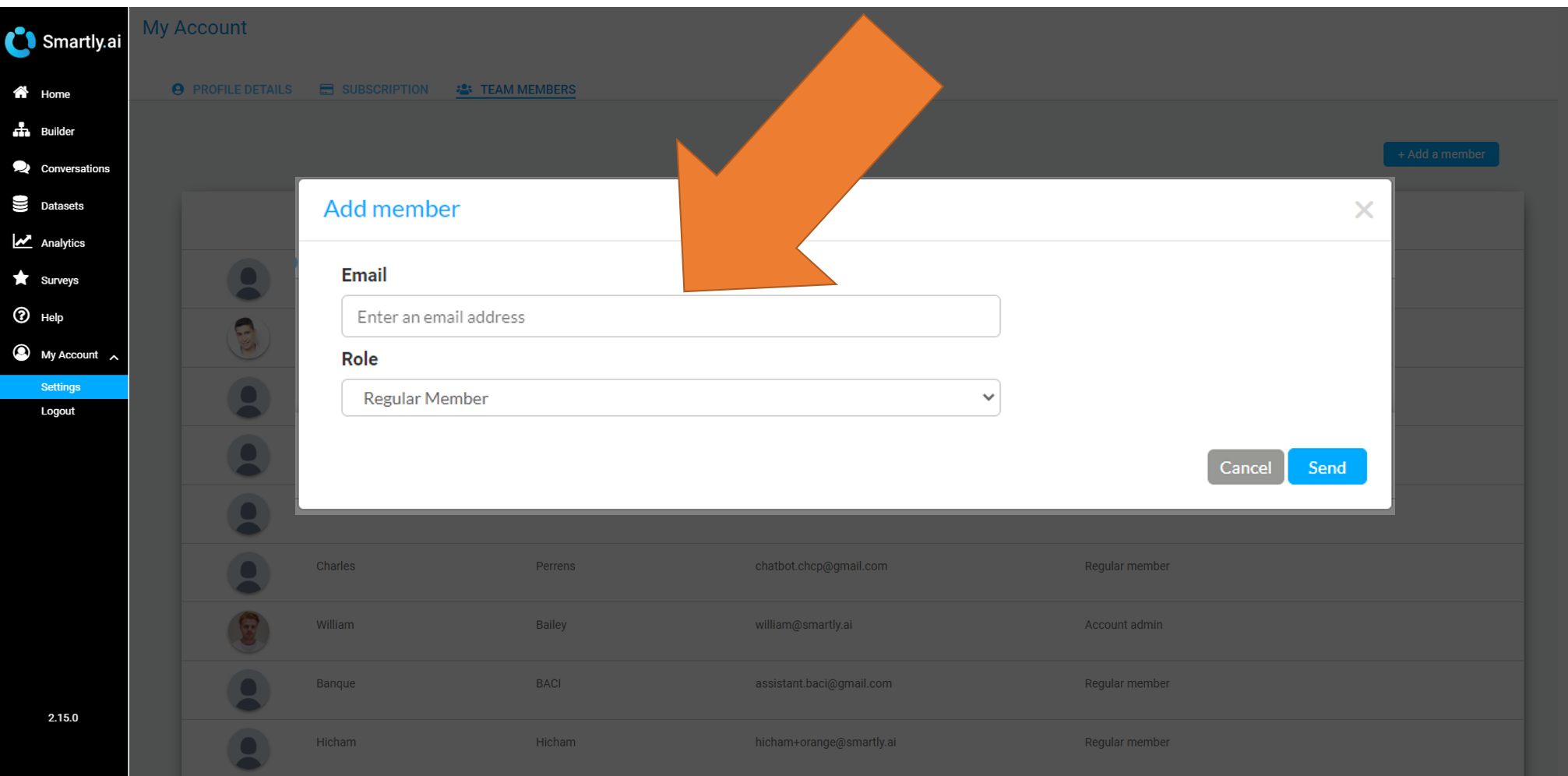Click email hicham+orange@smartly.ai
Screen dimensions: 1568x776
point(825,742)
